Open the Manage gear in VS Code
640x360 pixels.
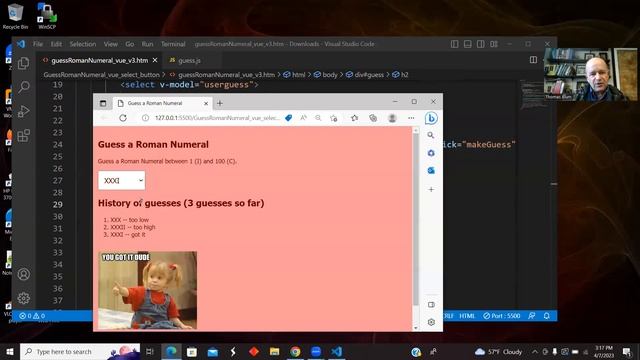pyautogui.click(x=24, y=298)
